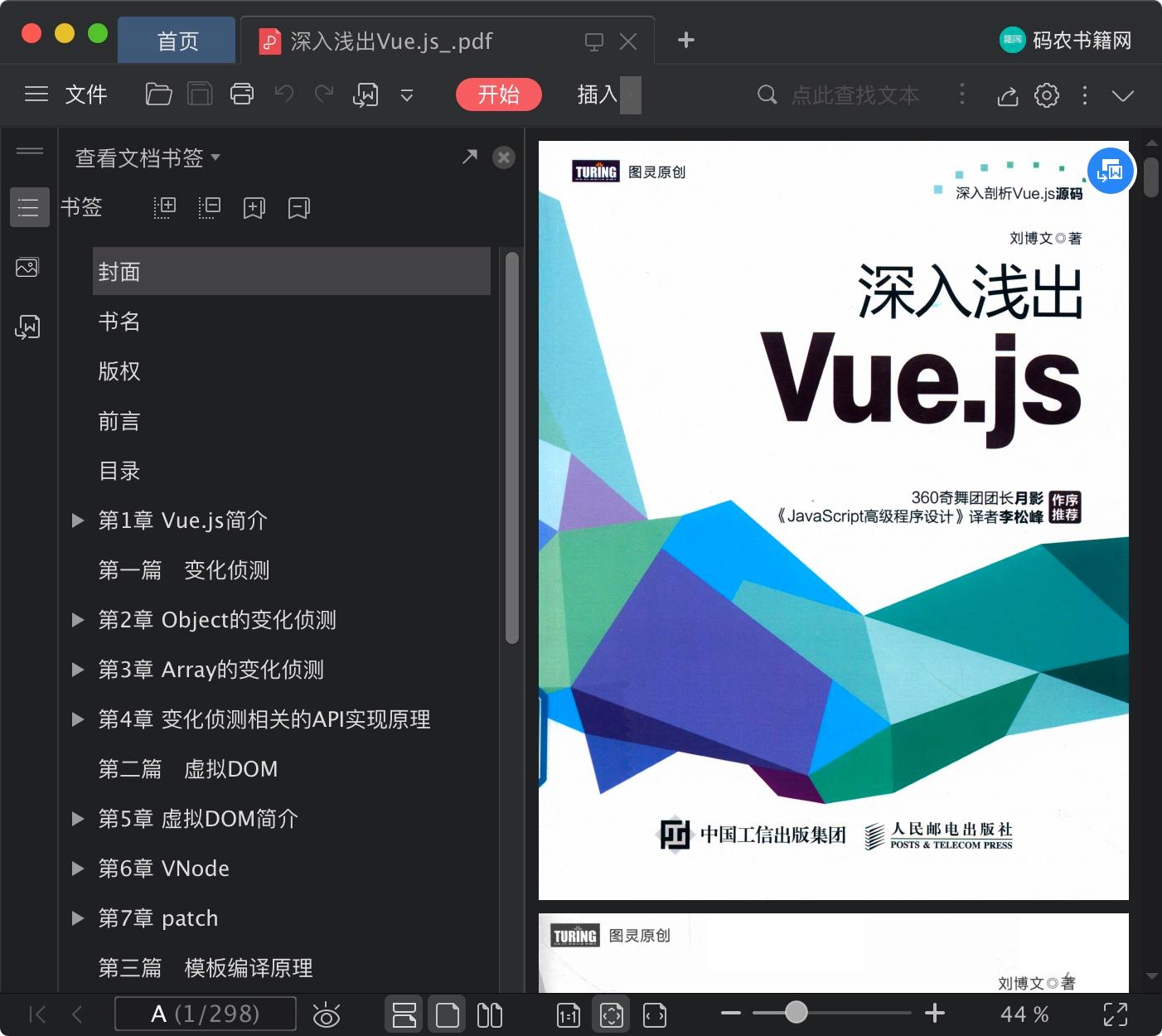Expand 第1章 Vue.js简介
The image size is (1162, 1036).
[x=78, y=520]
